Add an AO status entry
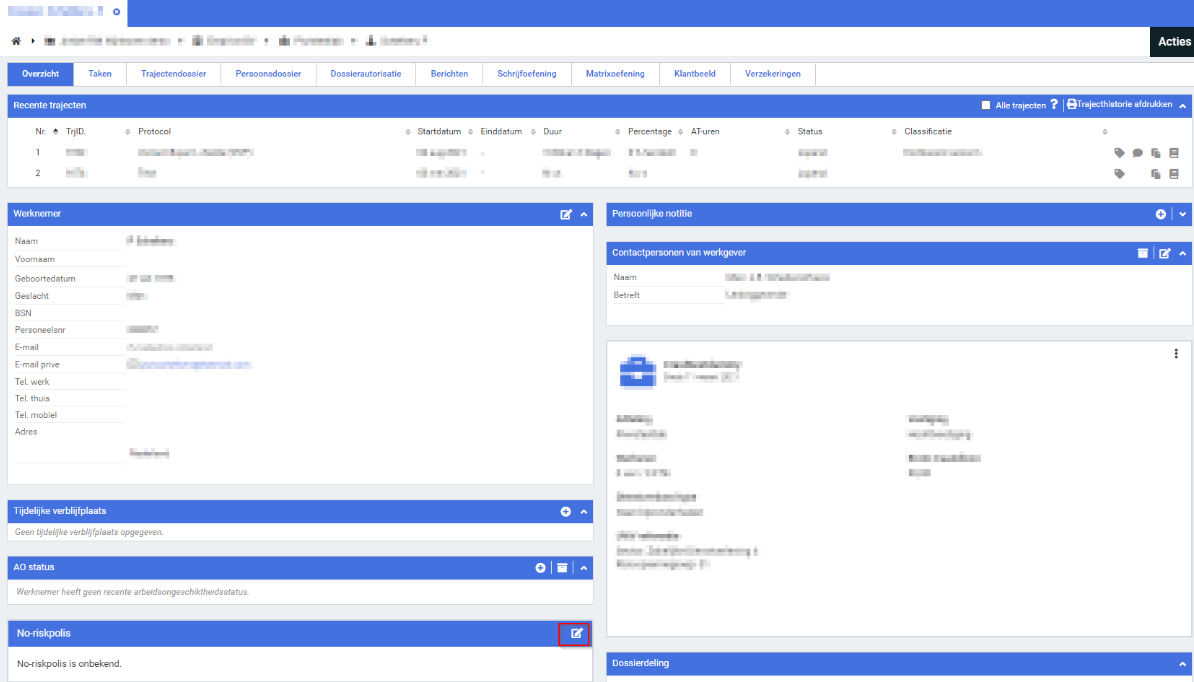The height and width of the screenshot is (682, 1194). coord(541,568)
